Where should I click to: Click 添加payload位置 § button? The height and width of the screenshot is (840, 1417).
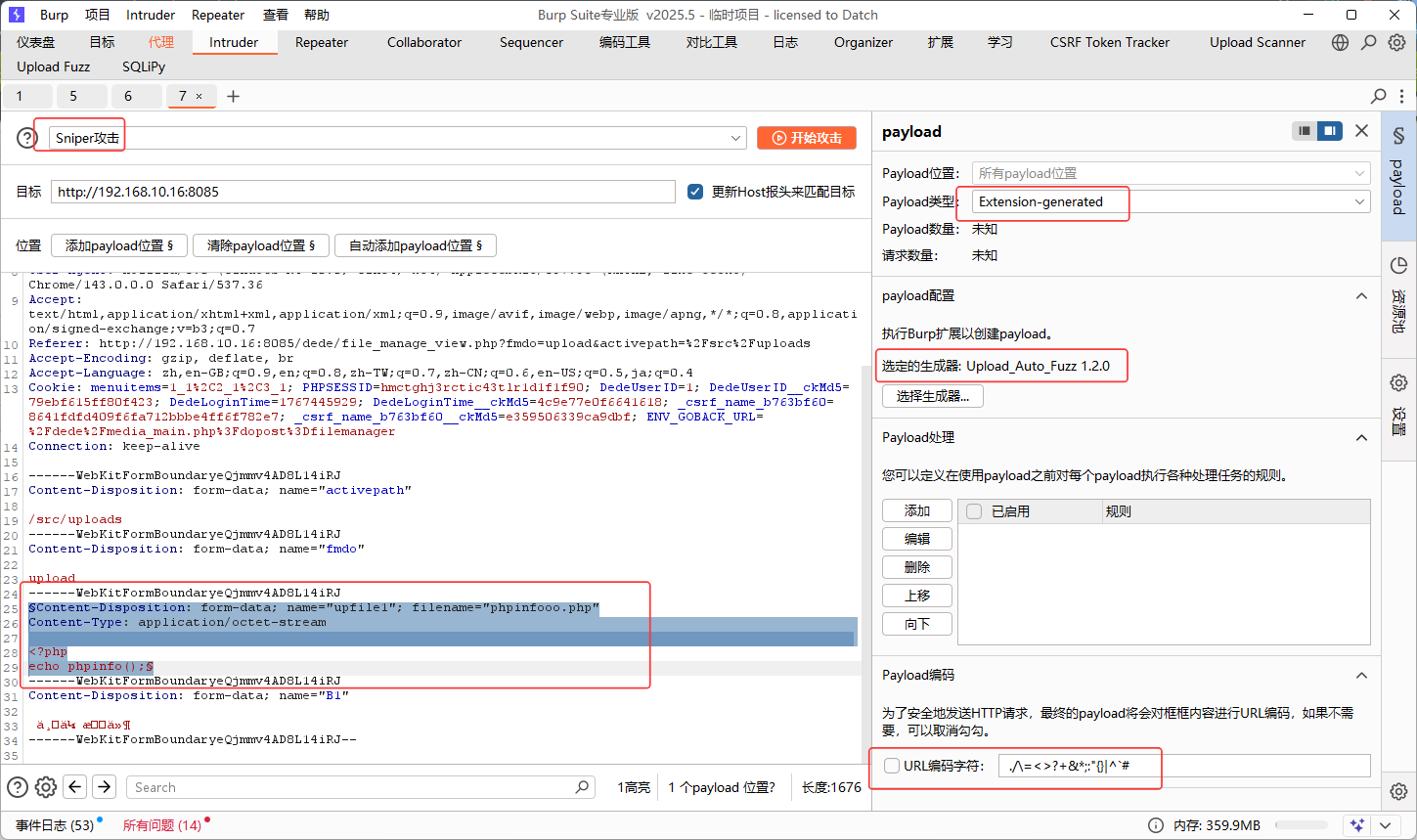click(119, 245)
